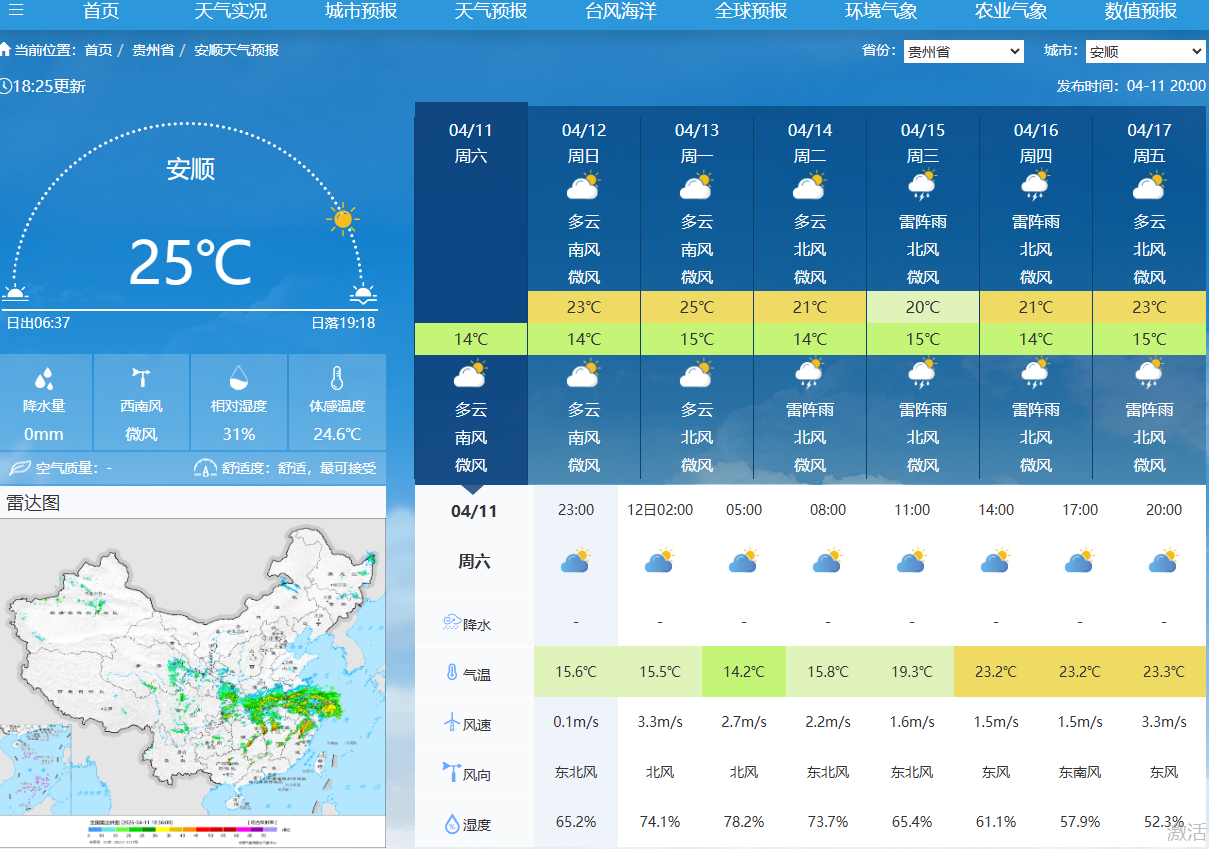Click the relative humidity droplet icon
The width and height of the screenshot is (1209, 849).
click(238, 377)
